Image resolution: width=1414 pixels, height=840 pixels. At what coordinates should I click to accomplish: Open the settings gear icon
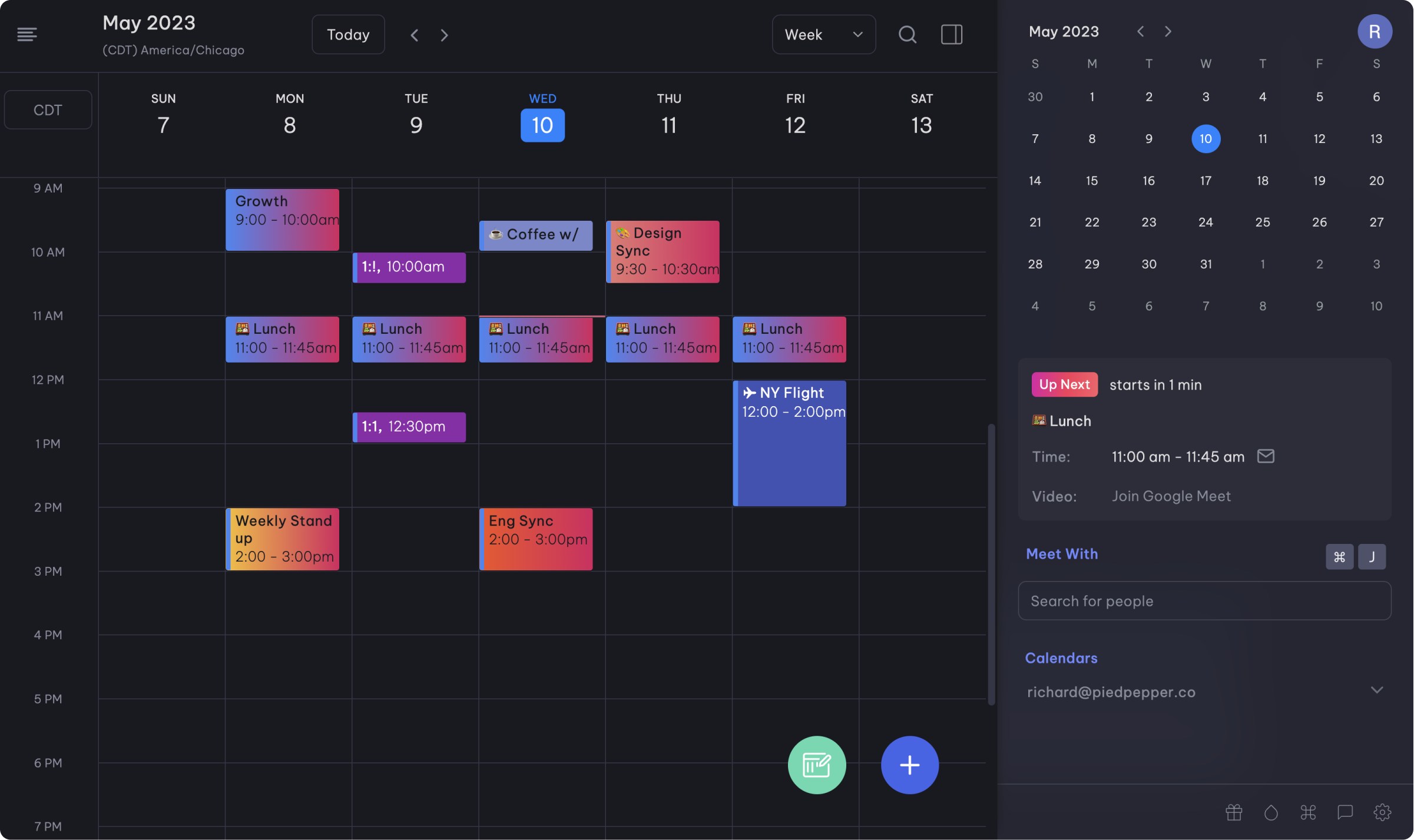(1382, 812)
